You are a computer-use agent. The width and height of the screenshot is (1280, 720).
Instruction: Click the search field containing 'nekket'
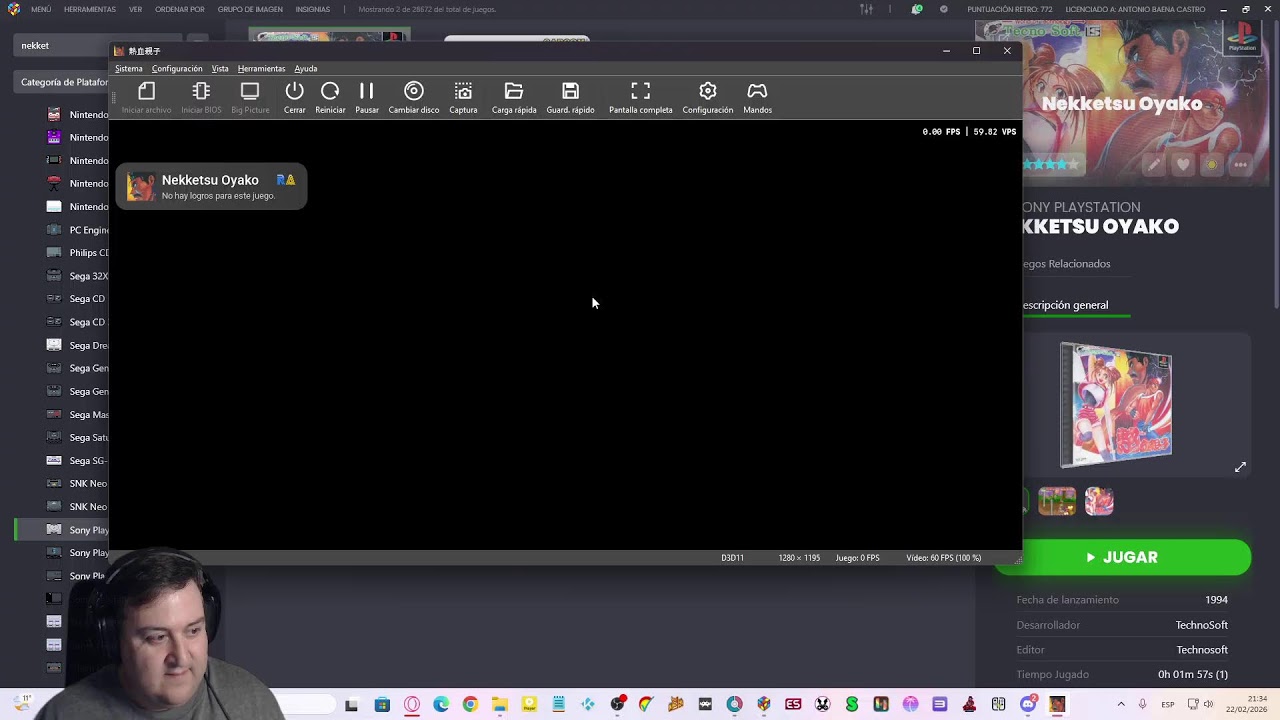60,45
